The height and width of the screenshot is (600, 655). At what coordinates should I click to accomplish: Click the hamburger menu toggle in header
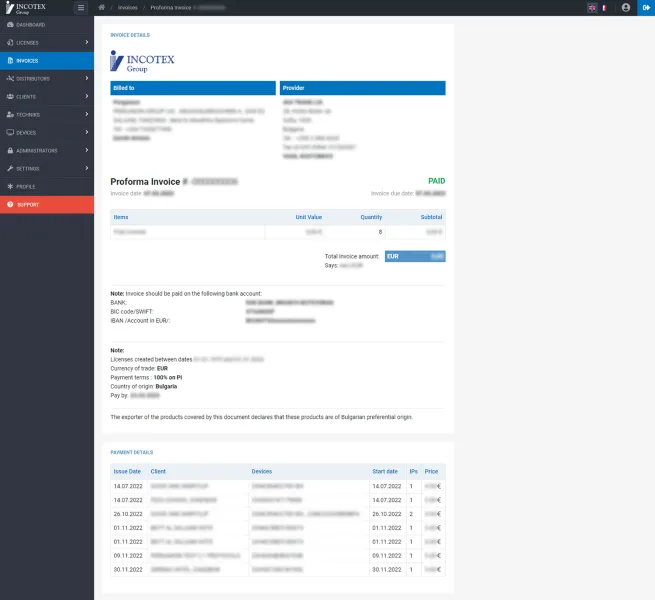(x=81, y=8)
